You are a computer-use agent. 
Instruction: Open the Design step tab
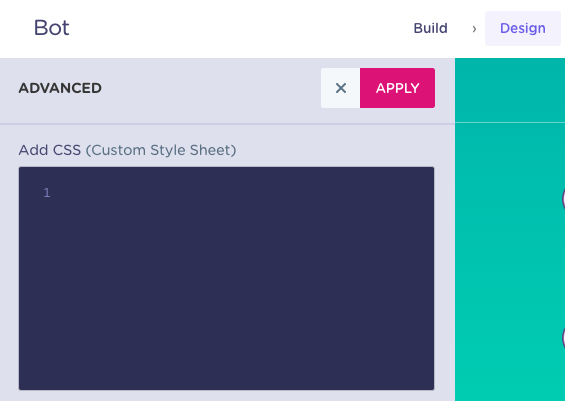(x=522, y=28)
